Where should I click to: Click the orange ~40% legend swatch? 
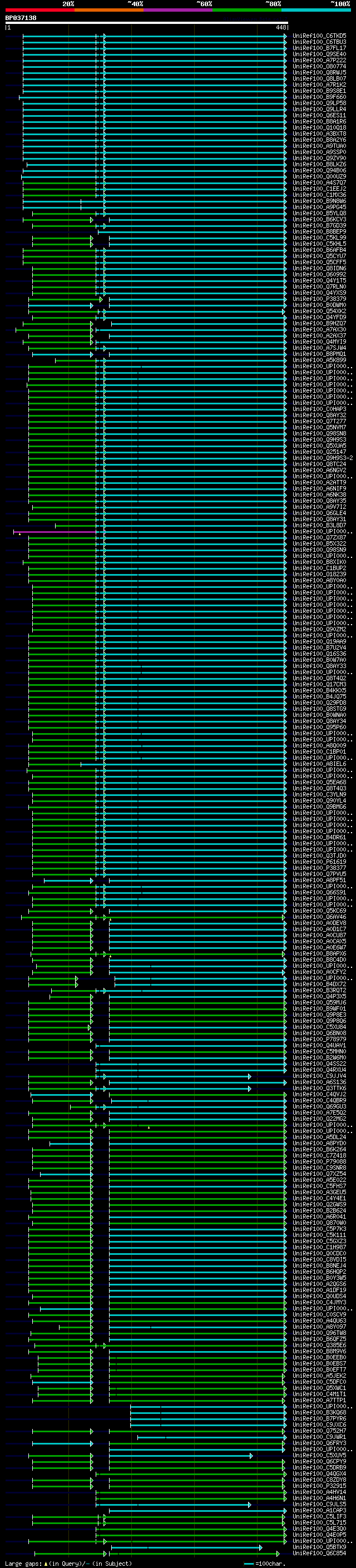[109, 10]
